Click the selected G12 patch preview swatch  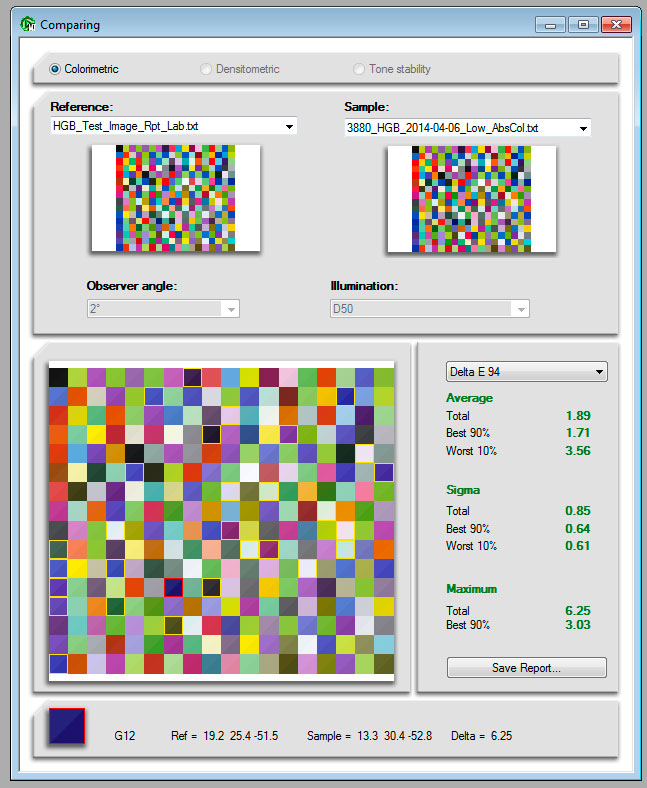coord(67,727)
